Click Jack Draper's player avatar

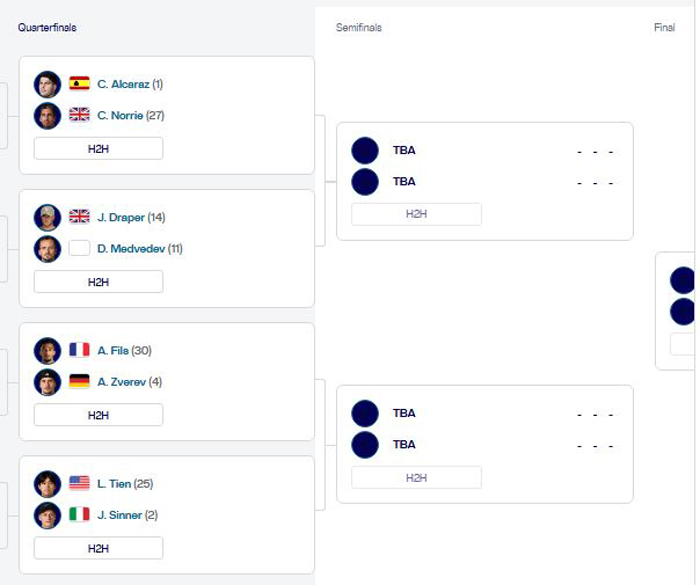47,217
